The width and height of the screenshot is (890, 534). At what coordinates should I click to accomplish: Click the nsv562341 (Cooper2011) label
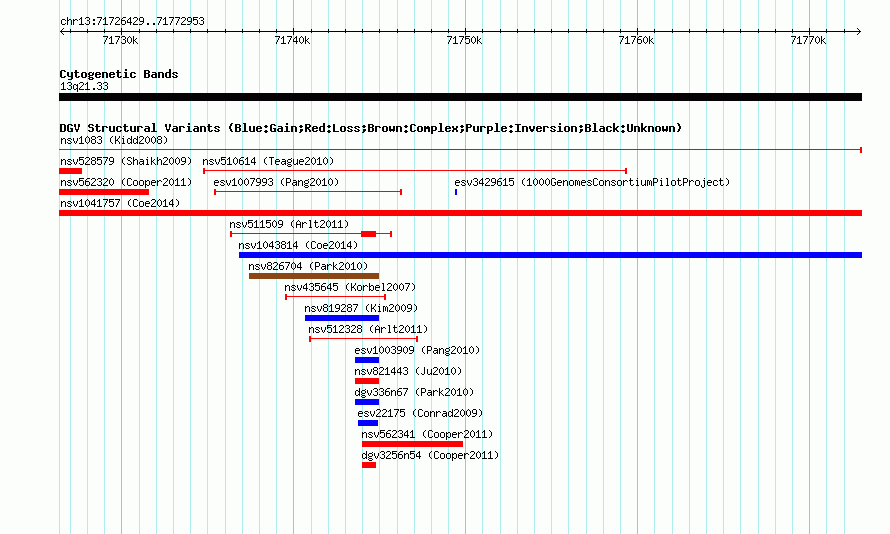tap(427, 434)
